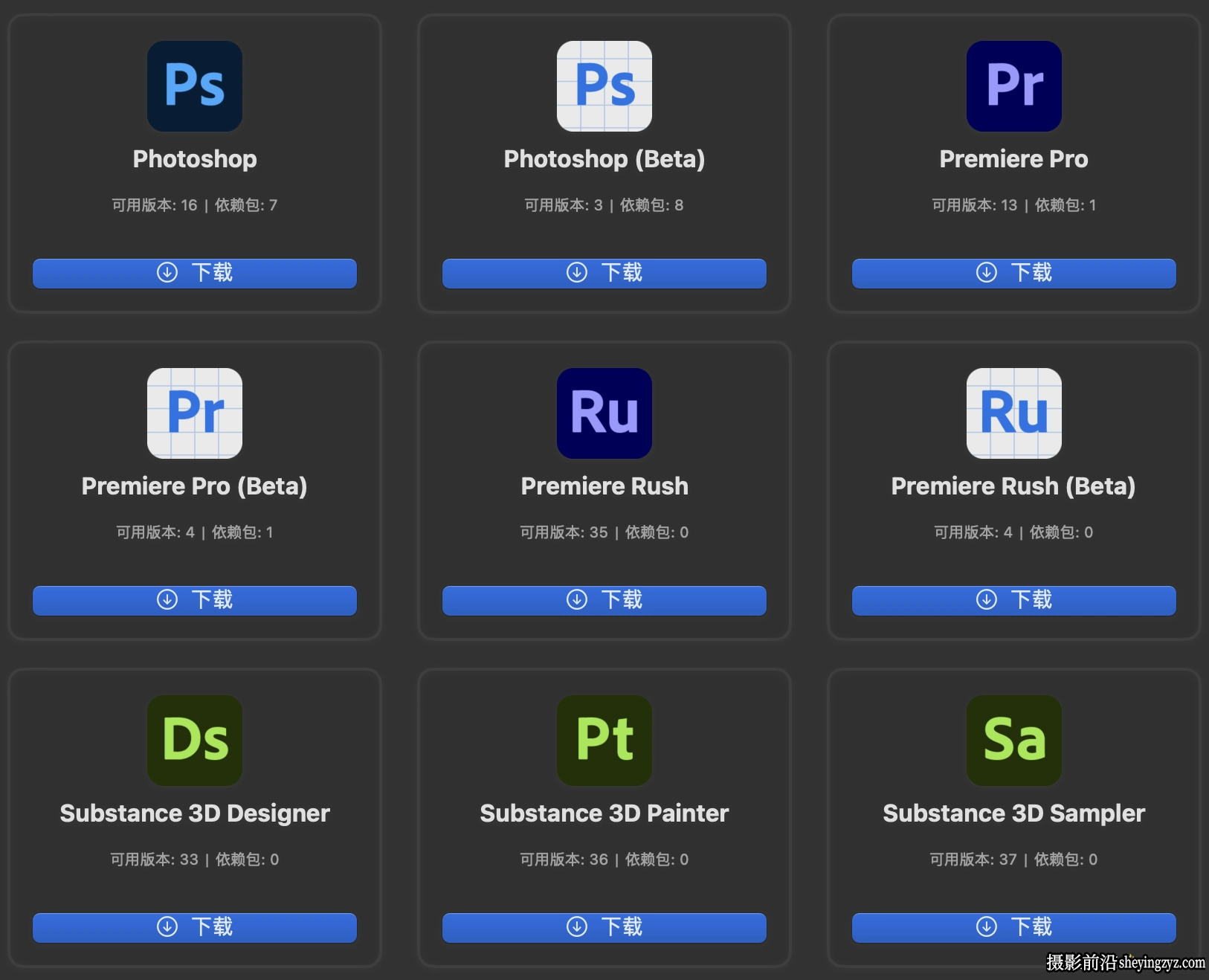Viewport: 1209px width, 980px height.
Task: Click the Substance 3D Designer icon
Action: [195, 741]
